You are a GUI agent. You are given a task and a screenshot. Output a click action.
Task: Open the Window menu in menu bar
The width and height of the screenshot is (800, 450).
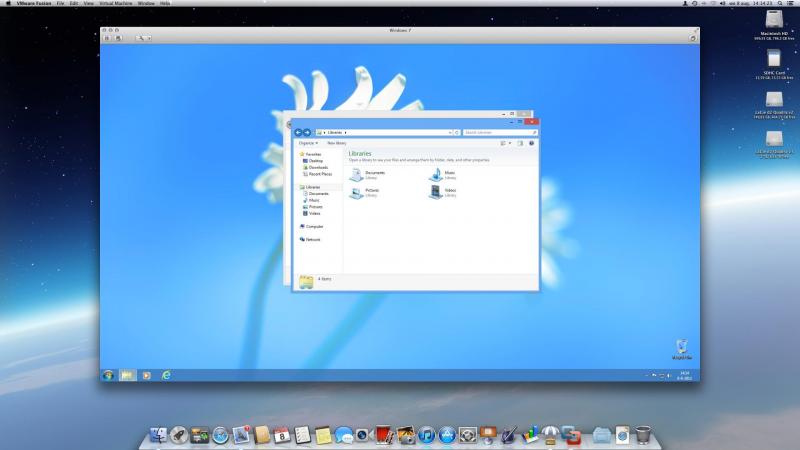[146, 3]
